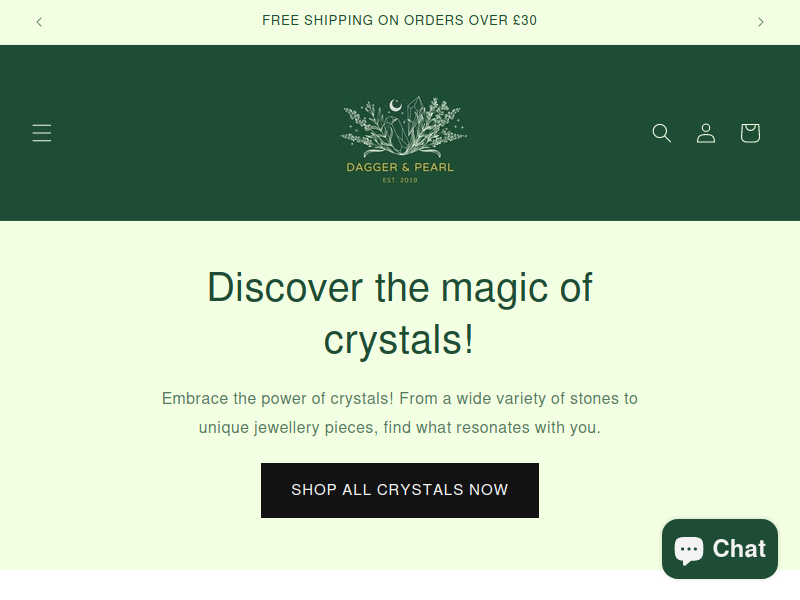Advance to the next announcement
800x600 pixels.
pyautogui.click(x=761, y=22)
